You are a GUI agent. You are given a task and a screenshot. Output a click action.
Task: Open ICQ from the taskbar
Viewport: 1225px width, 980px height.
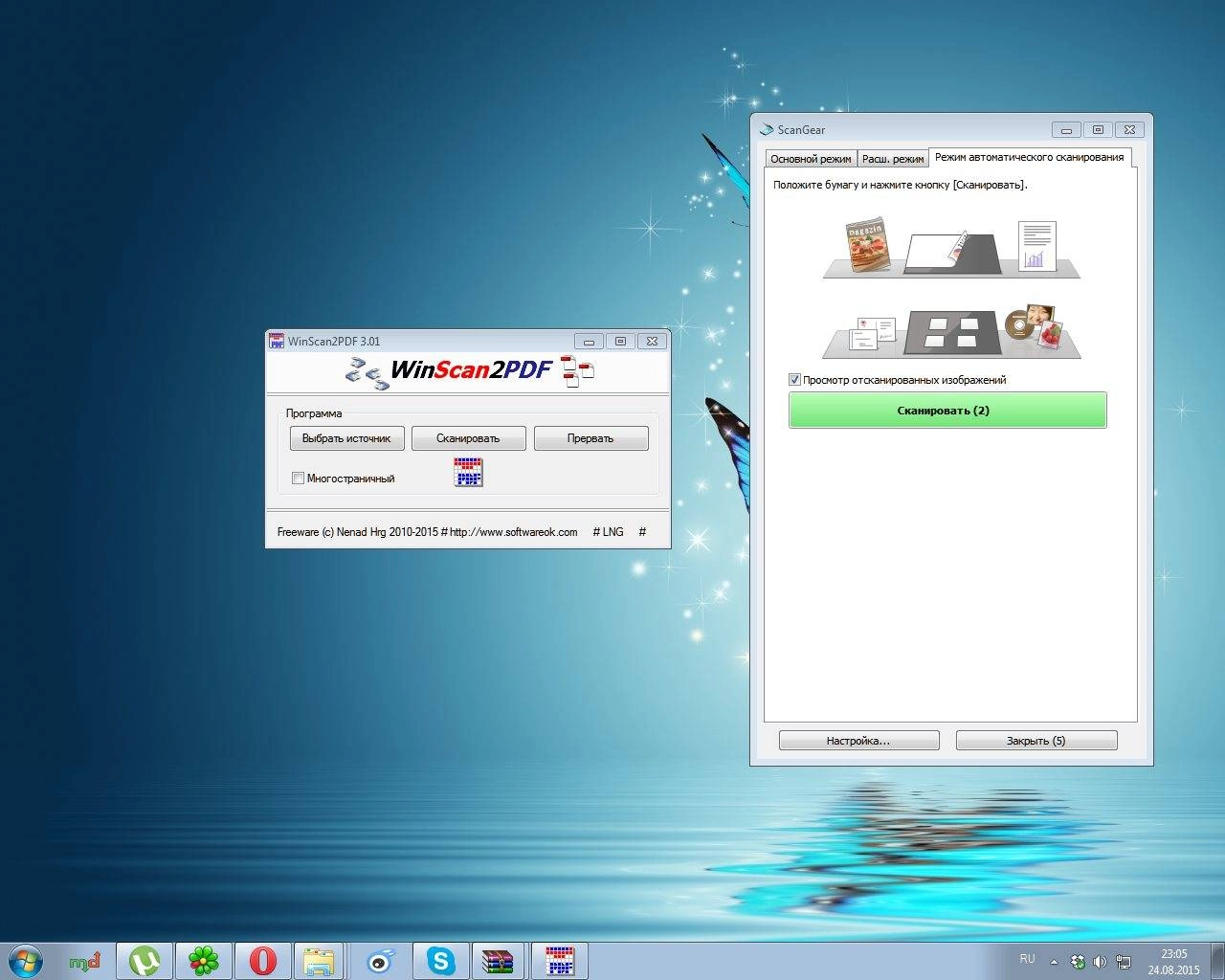203,961
